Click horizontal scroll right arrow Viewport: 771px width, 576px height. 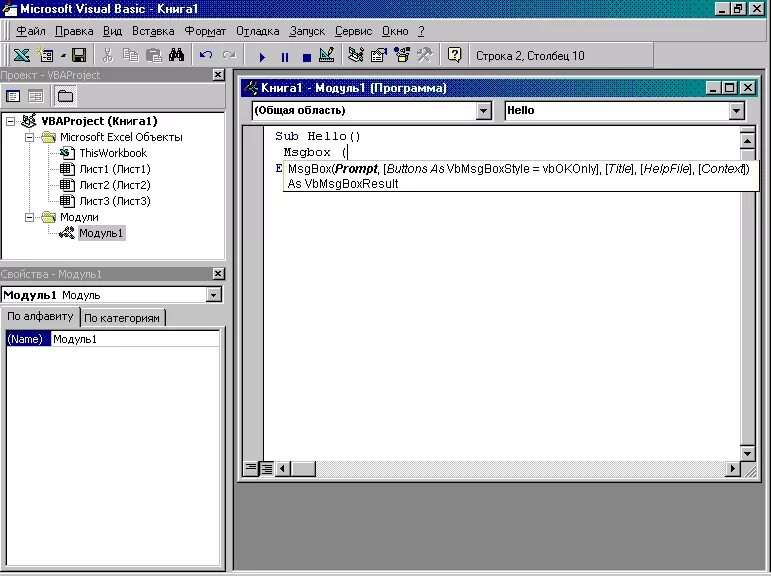click(x=733, y=468)
